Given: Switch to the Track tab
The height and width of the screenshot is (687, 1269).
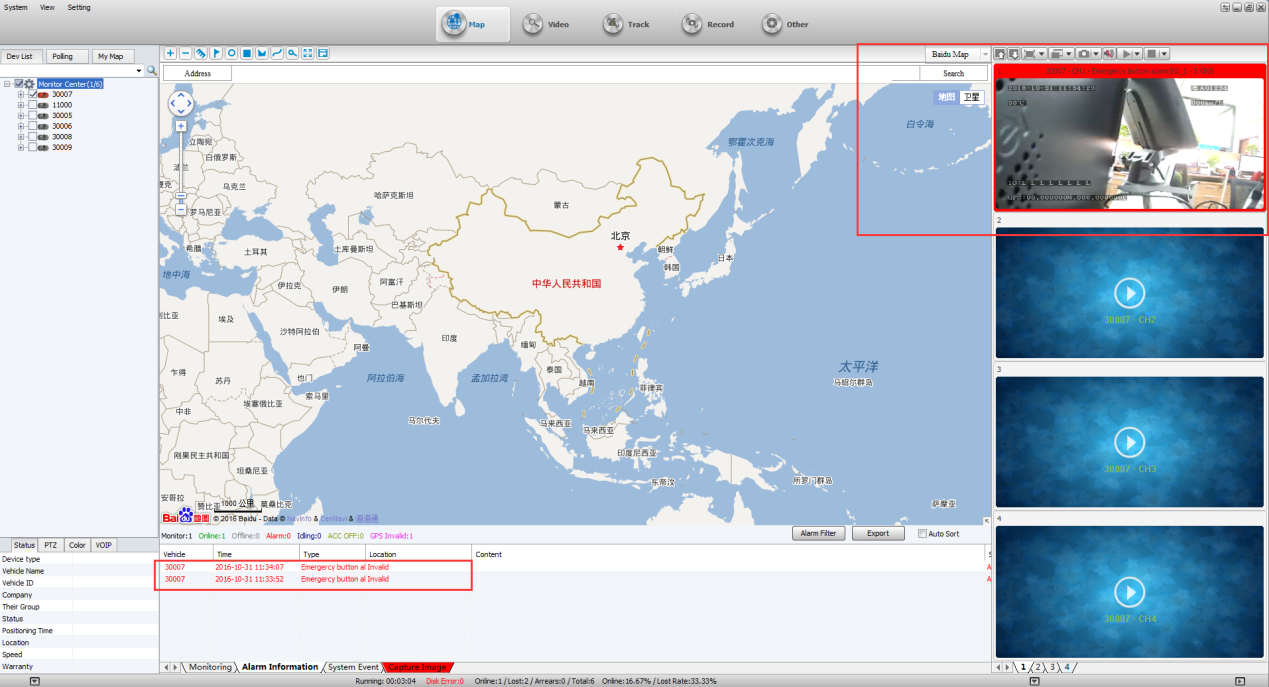Looking at the screenshot, I should pos(626,24).
